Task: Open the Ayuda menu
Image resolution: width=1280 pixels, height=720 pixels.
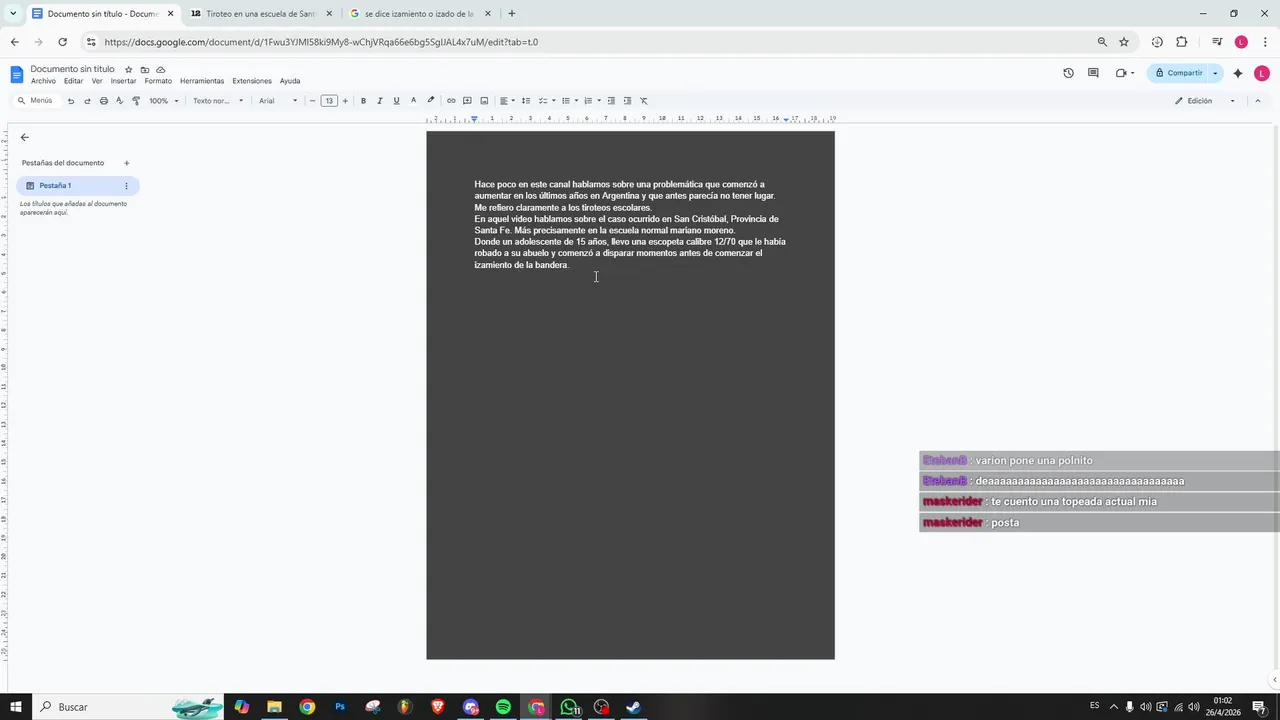Action: click(290, 81)
